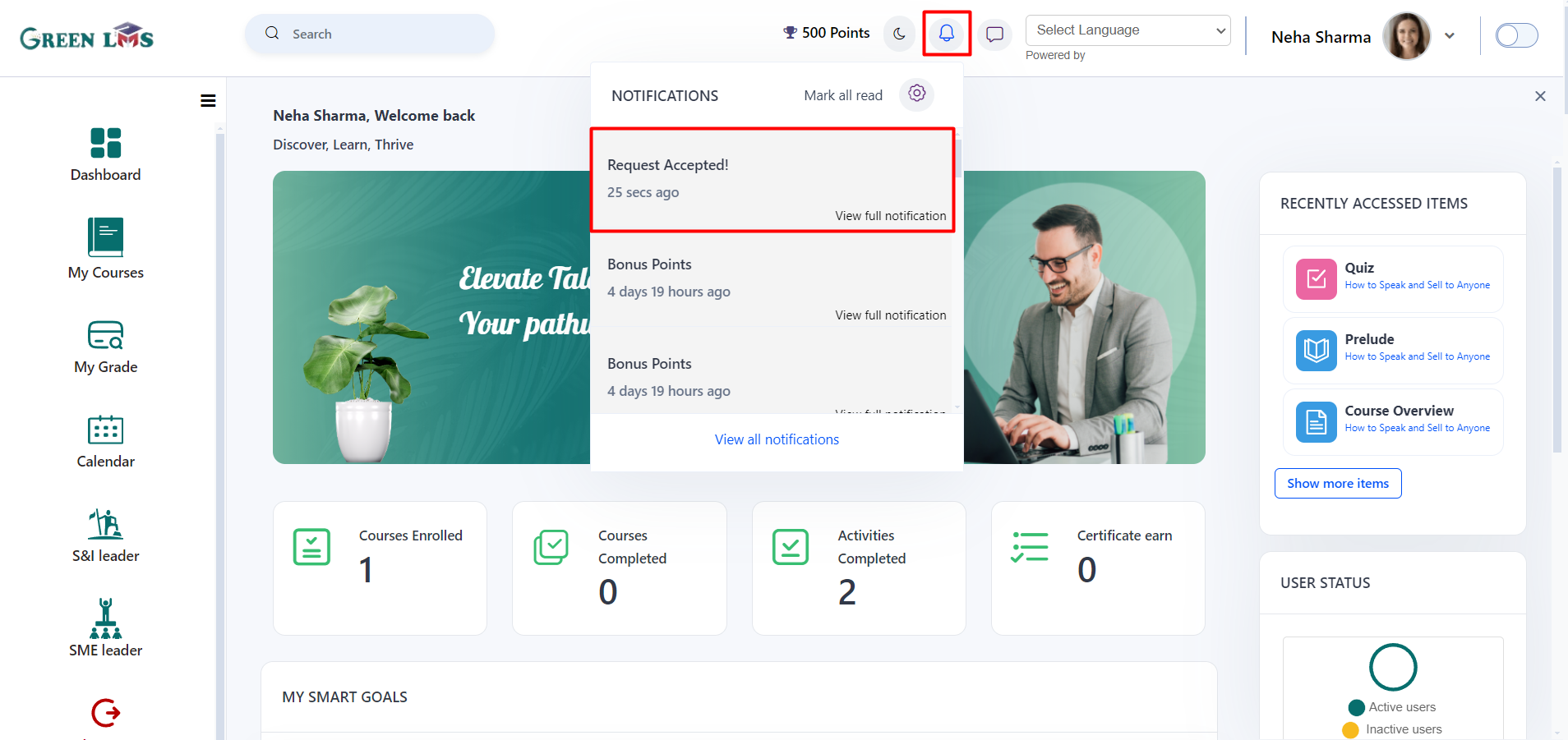Image resolution: width=1568 pixels, height=740 pixels.
Task: Open Calendar from the sidebar
Action: pos(106,442)
